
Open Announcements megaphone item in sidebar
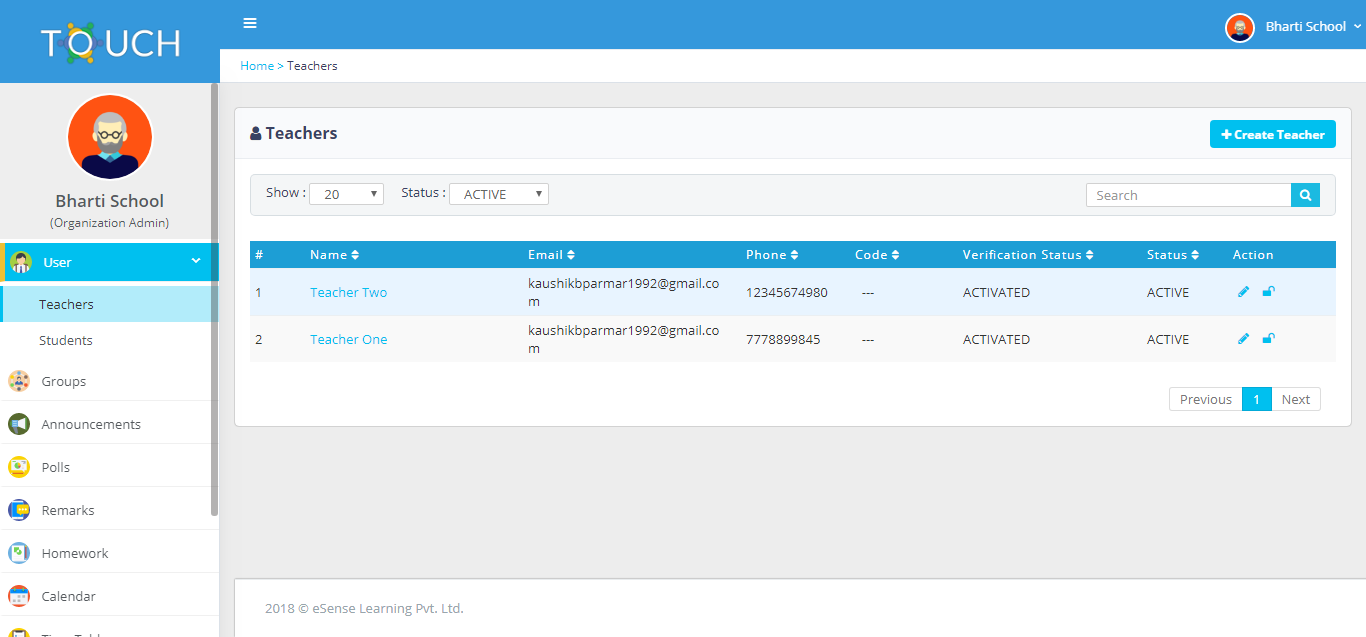(x=90, y=424)
